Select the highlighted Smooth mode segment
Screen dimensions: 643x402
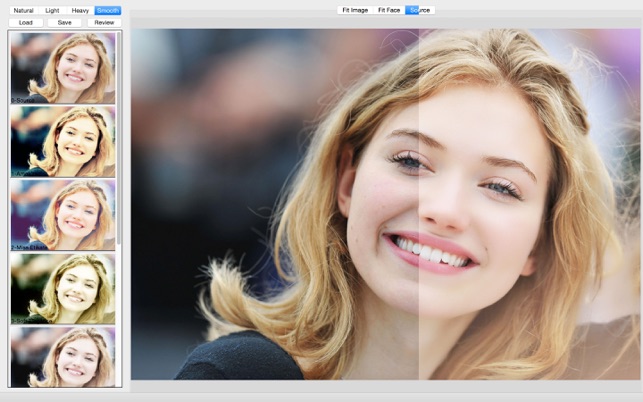(x=108, y=10)
